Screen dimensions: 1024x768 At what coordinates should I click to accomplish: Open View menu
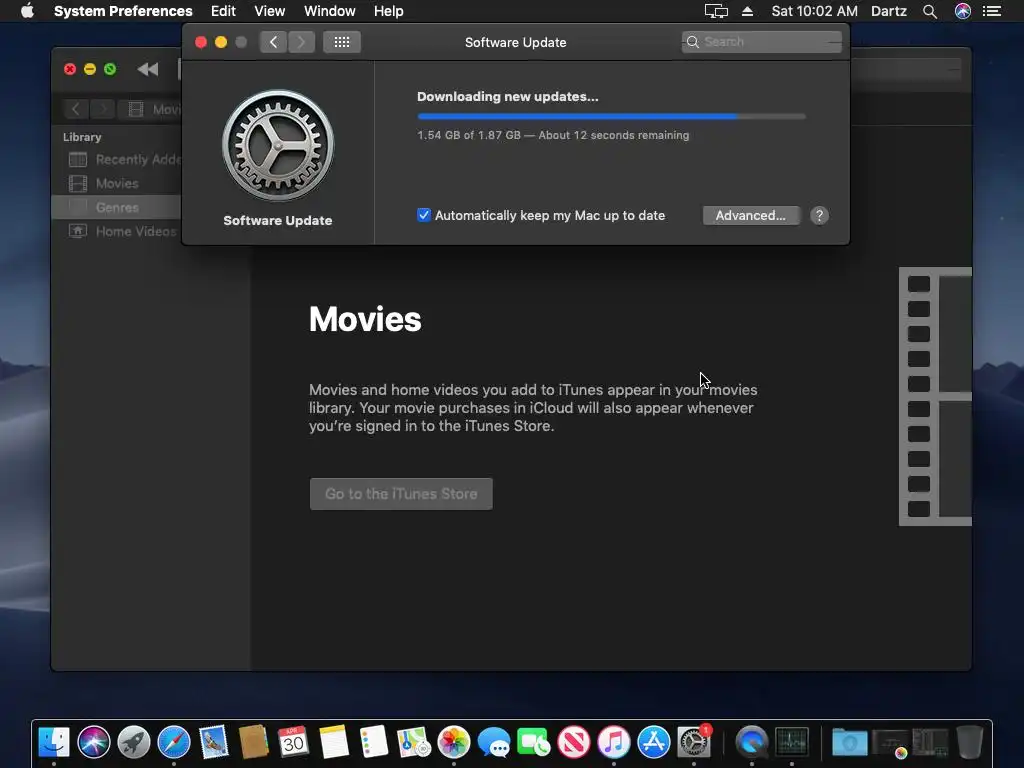point(270,11)
